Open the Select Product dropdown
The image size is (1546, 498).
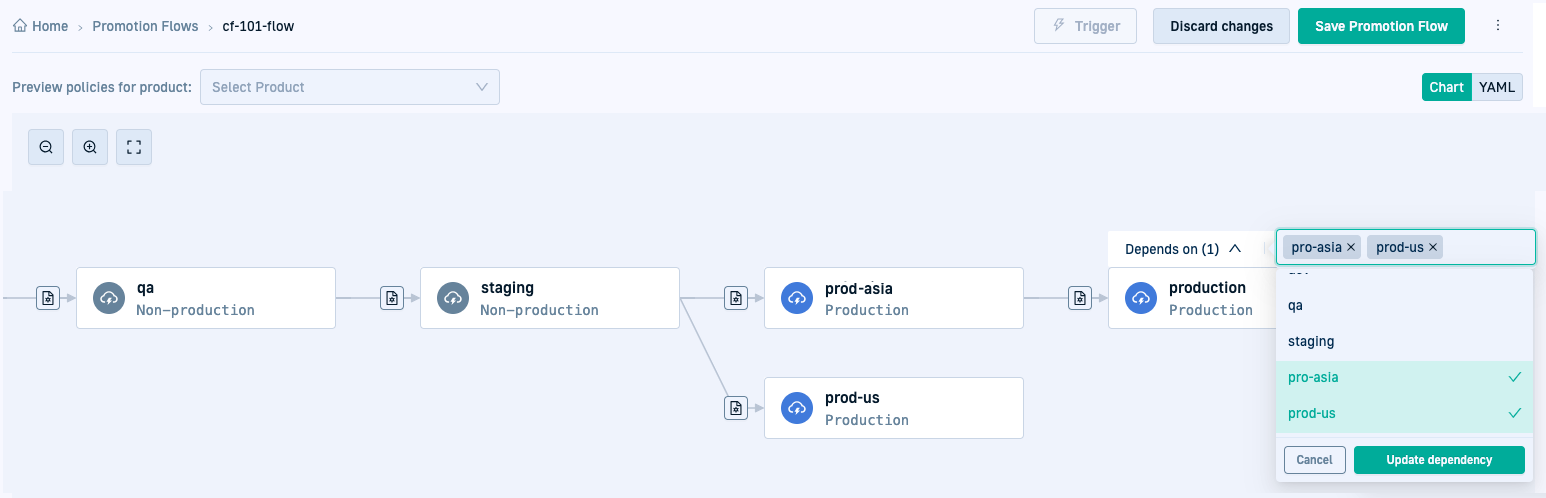point(350,87)
